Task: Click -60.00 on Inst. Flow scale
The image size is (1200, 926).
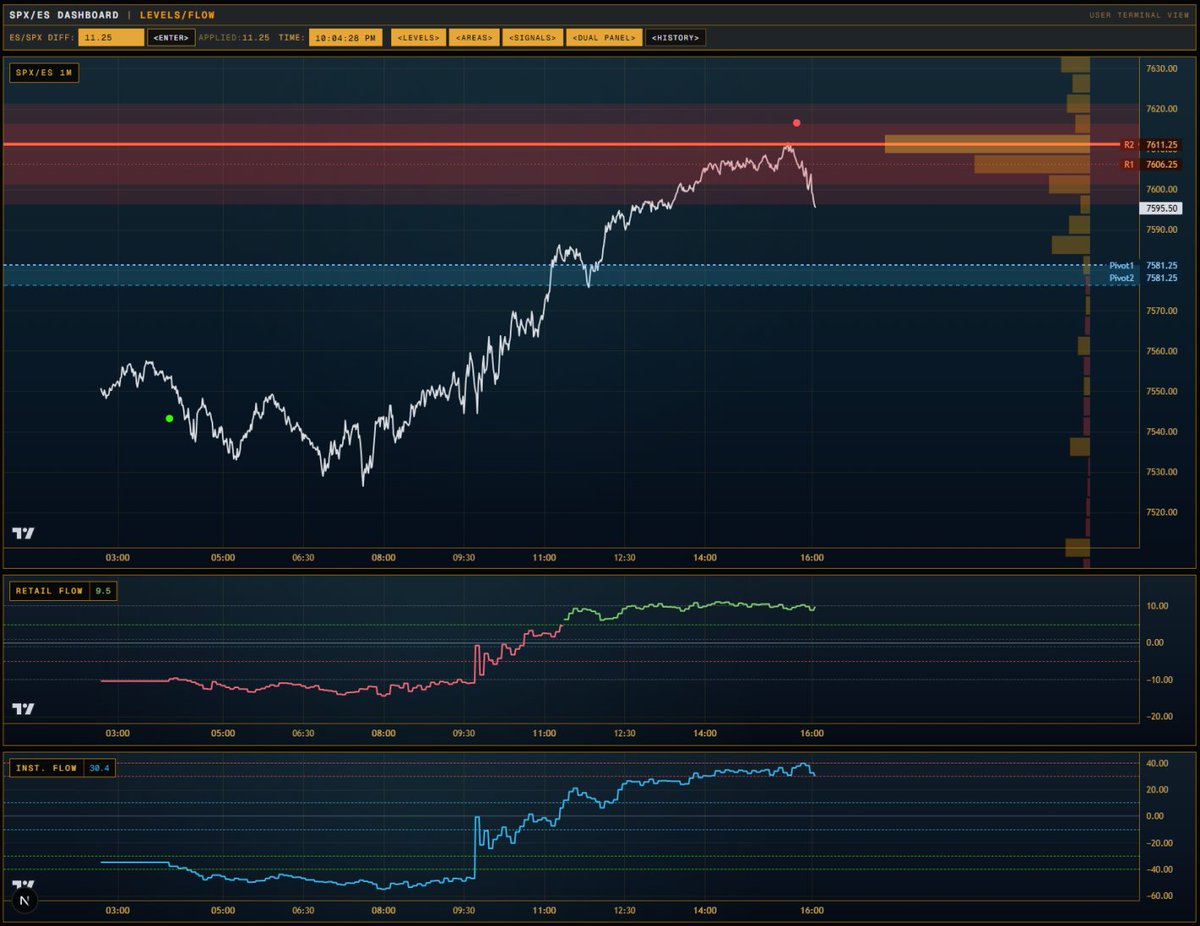Action: point(1158,896)
